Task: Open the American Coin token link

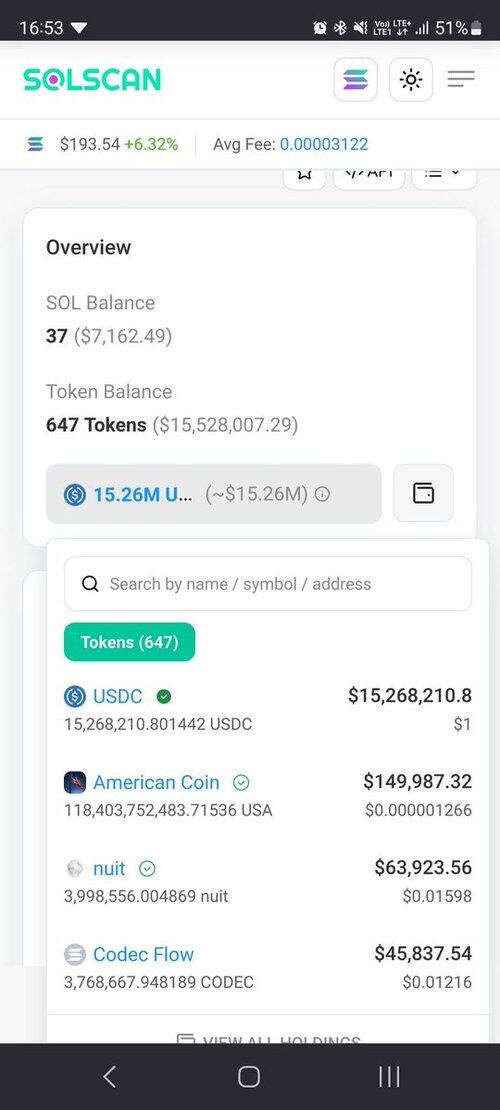Action: point(157,782)
